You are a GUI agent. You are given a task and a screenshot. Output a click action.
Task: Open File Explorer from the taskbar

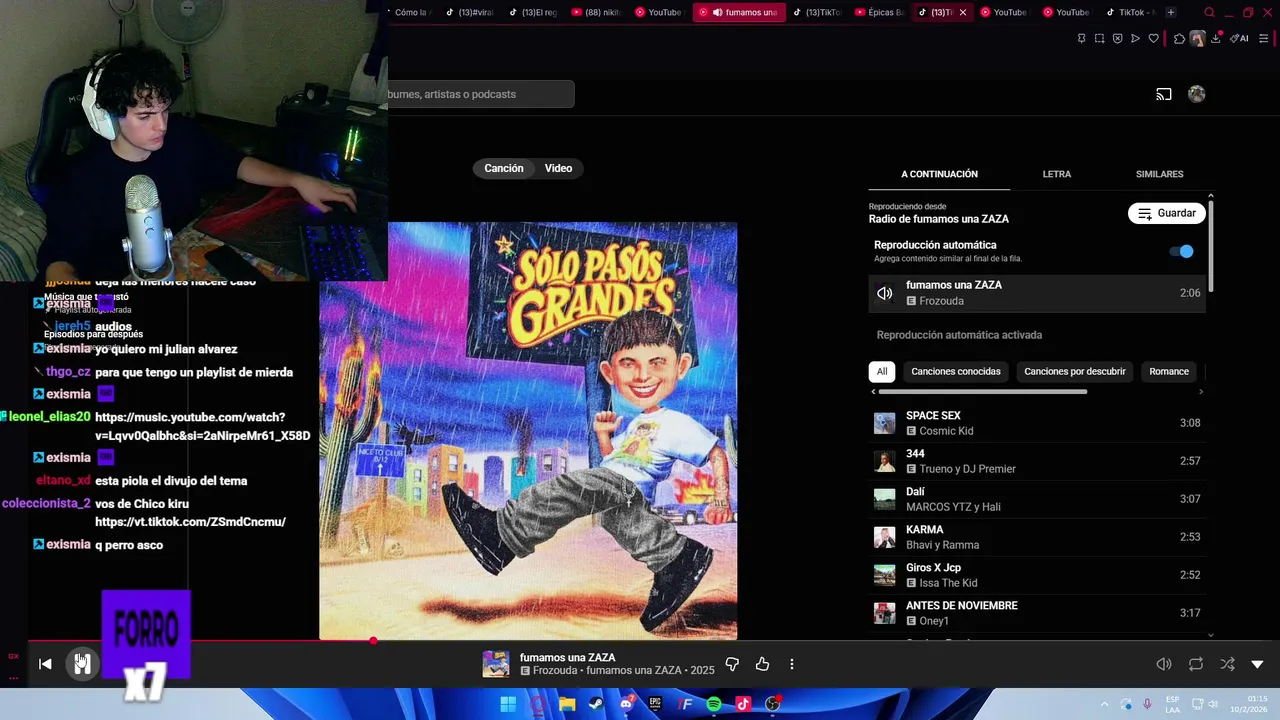tap(567, 704)
